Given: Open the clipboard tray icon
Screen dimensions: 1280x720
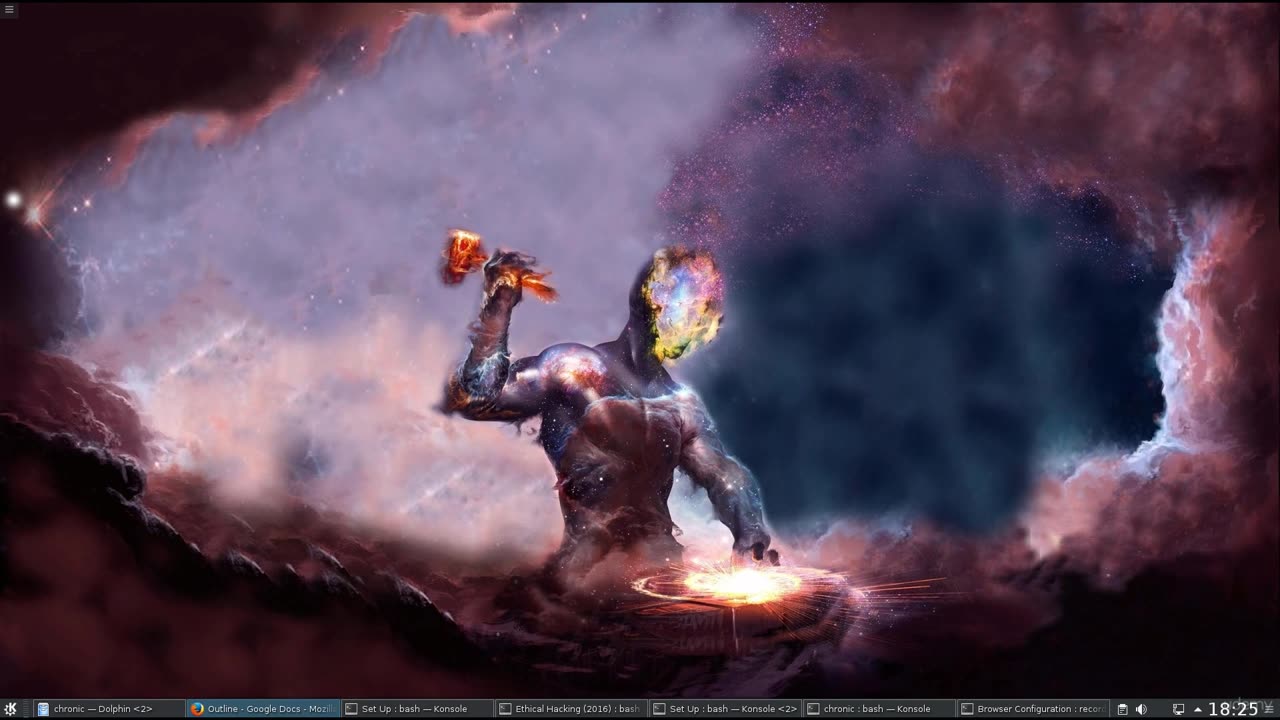Looking at the screenshot, I should (x=1123, y=709).
